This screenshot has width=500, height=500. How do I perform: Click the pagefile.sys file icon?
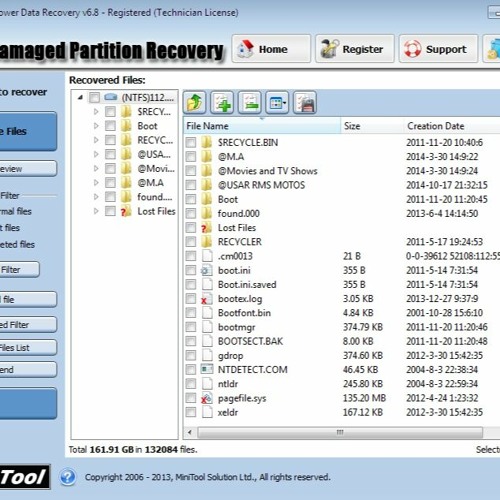click(x=207, y=398)
